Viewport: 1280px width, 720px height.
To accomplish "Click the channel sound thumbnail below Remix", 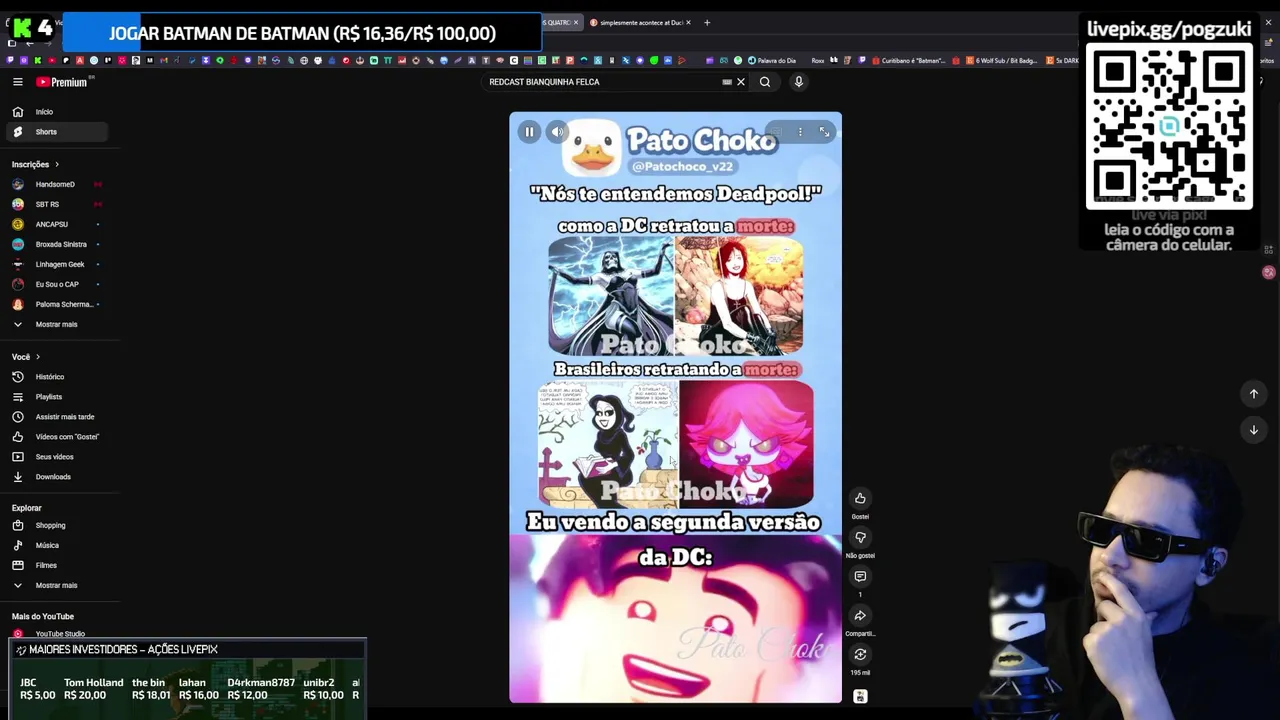I will coord(860,696).
